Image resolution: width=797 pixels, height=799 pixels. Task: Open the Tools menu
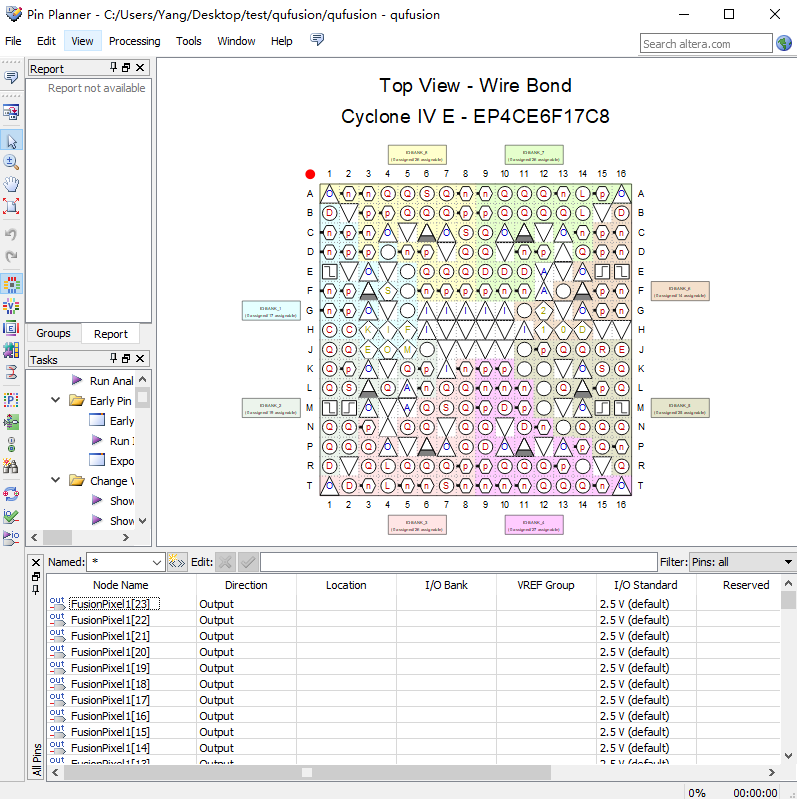pyautogui.click(x=189, y=41)
